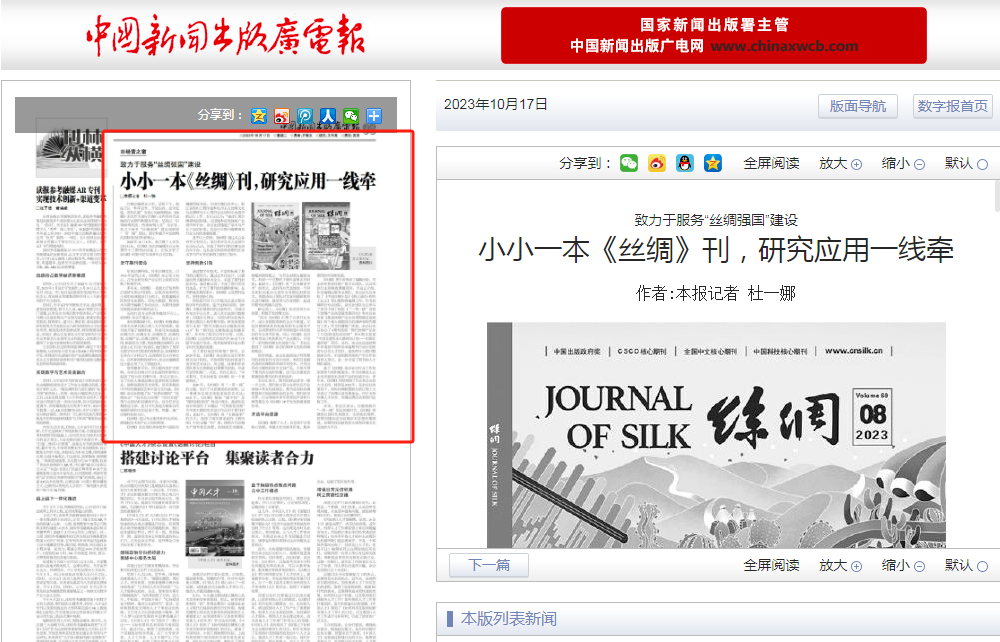Viewport: 1000px width, 642px height.
Task: Open 版面导航 page navigation
Action: pos(857,106)
